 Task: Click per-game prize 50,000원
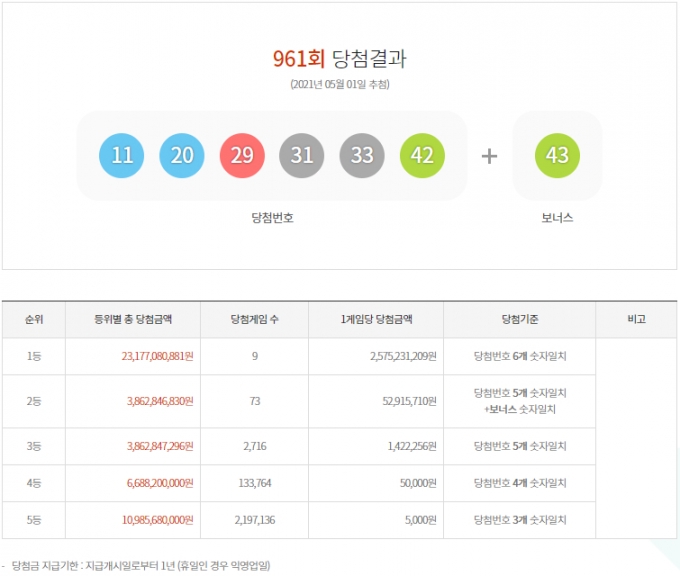point(418,483)
